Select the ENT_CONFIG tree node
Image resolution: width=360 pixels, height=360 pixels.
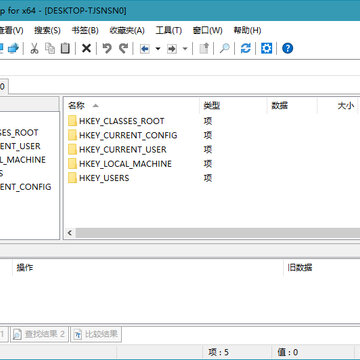pos(26,187)
